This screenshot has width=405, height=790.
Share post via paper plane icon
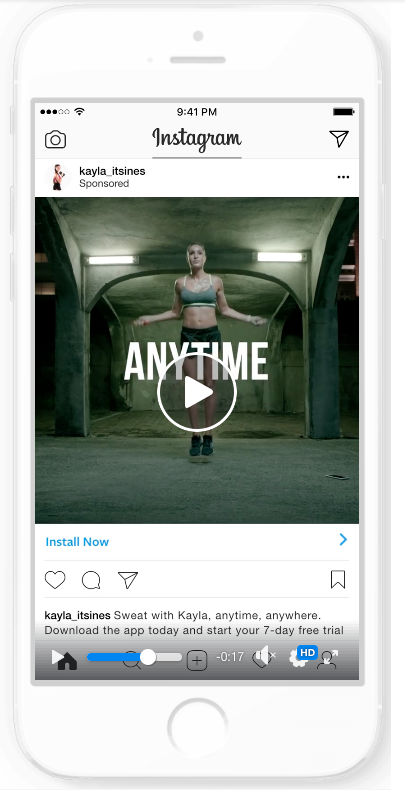[x=128, y=580]
